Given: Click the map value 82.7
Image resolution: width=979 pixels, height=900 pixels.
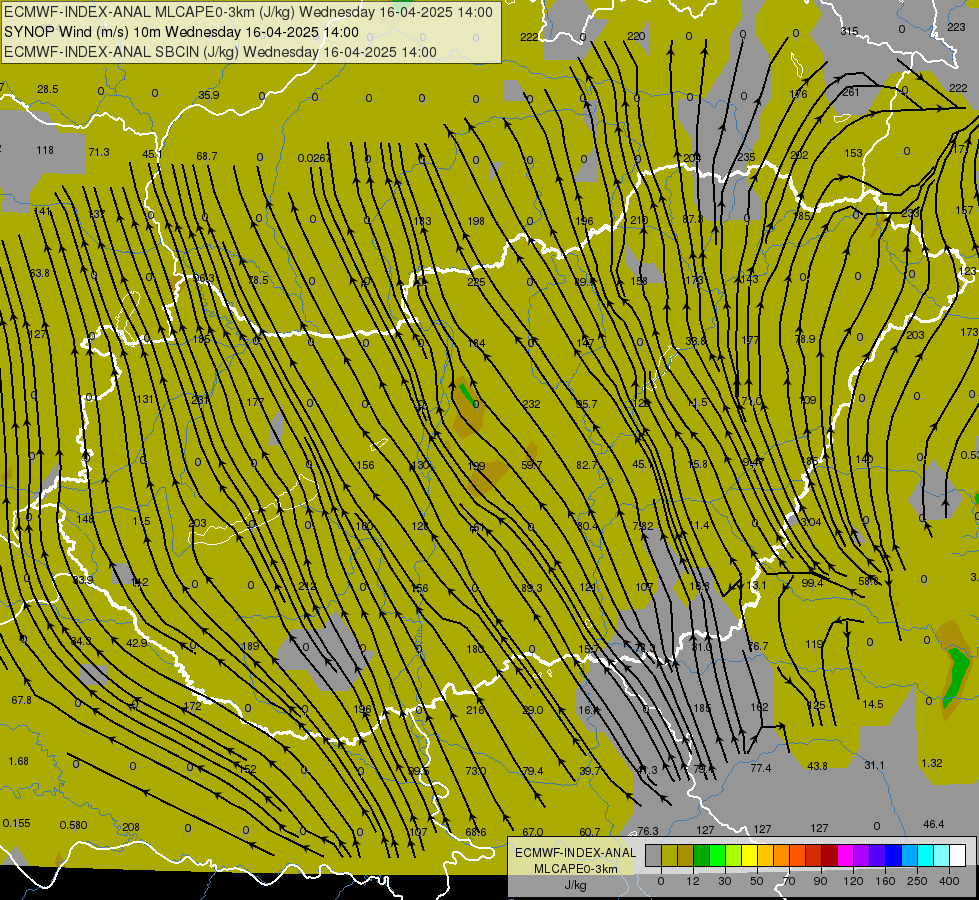Looking at the screenshot, I should 587,465.
